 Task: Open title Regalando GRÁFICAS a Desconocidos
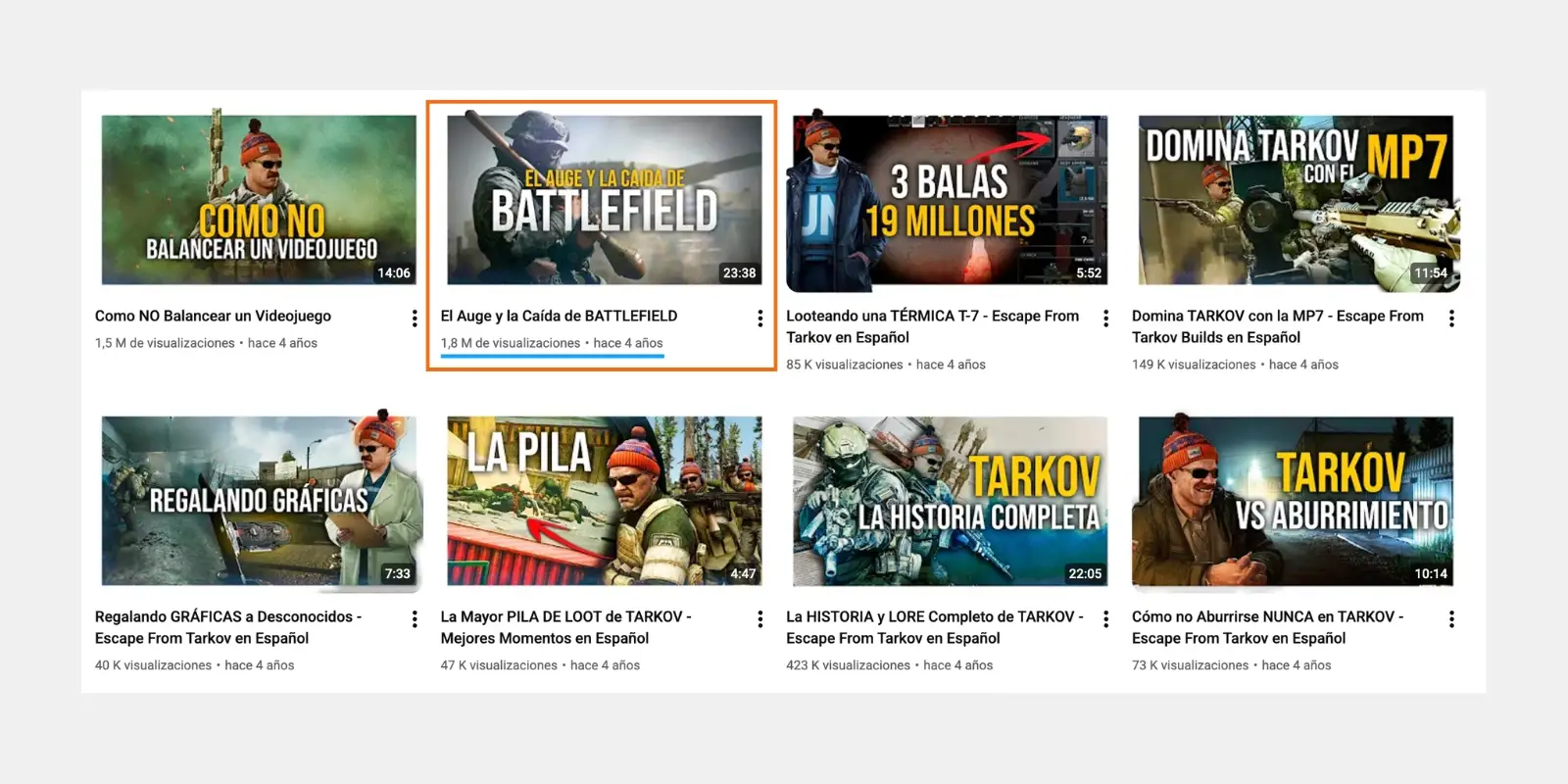click(228, 627)
